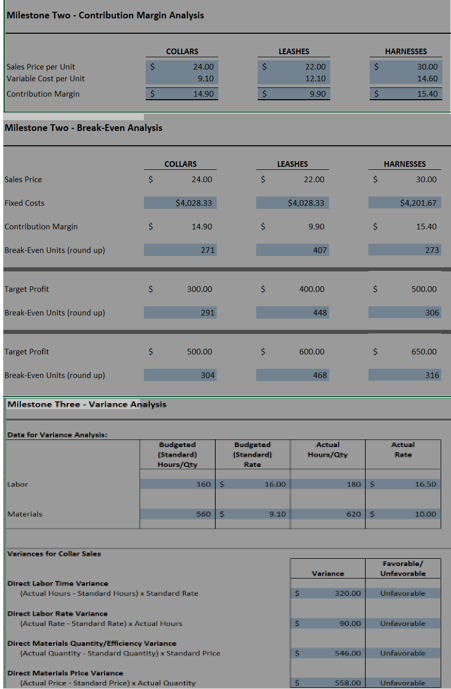Select Leashes contribution margin 9.90 highlighted cell

point(294,94)
